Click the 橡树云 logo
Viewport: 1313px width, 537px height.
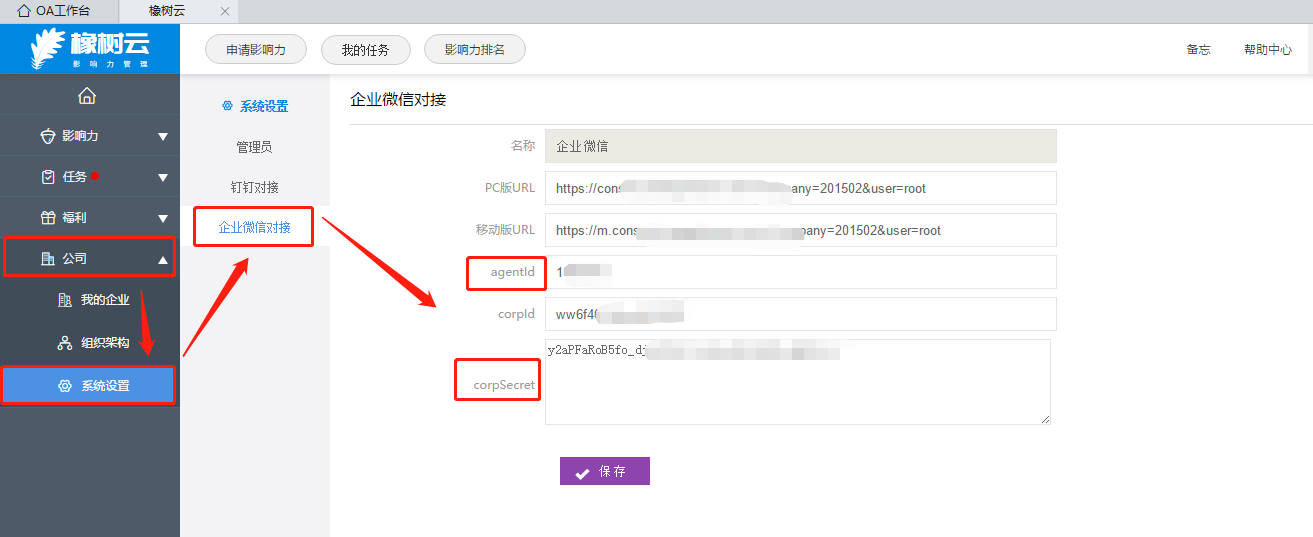coord(90,49)
